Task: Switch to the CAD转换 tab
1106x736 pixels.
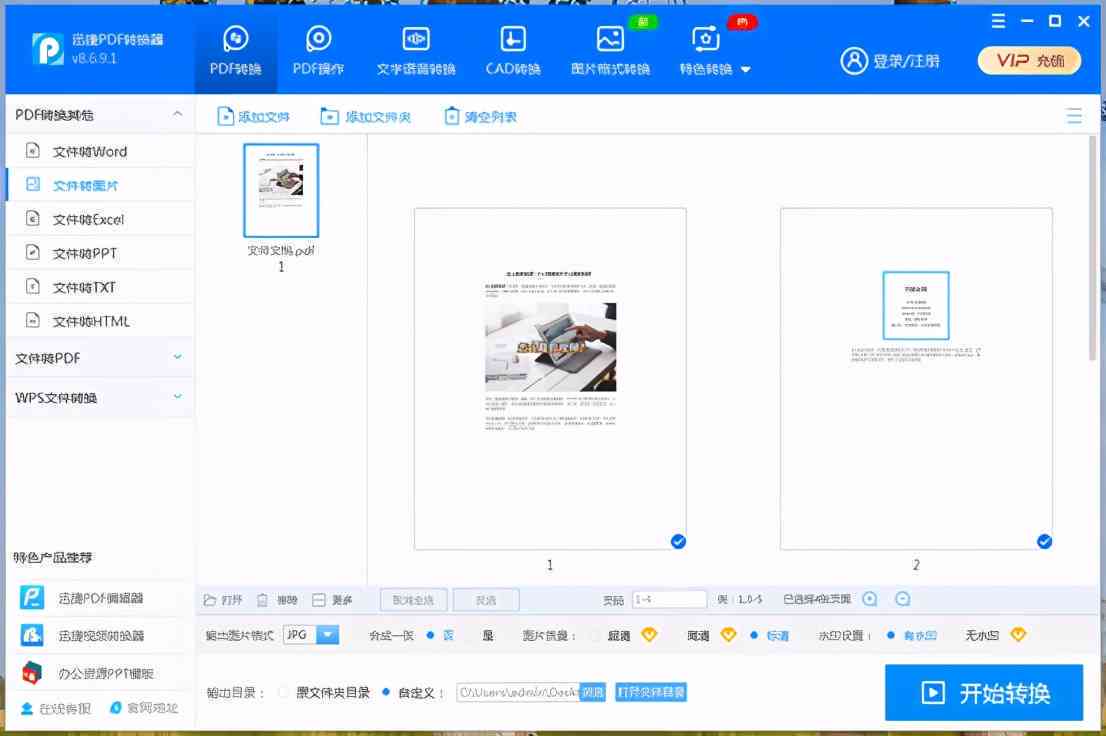Action: 513,51
